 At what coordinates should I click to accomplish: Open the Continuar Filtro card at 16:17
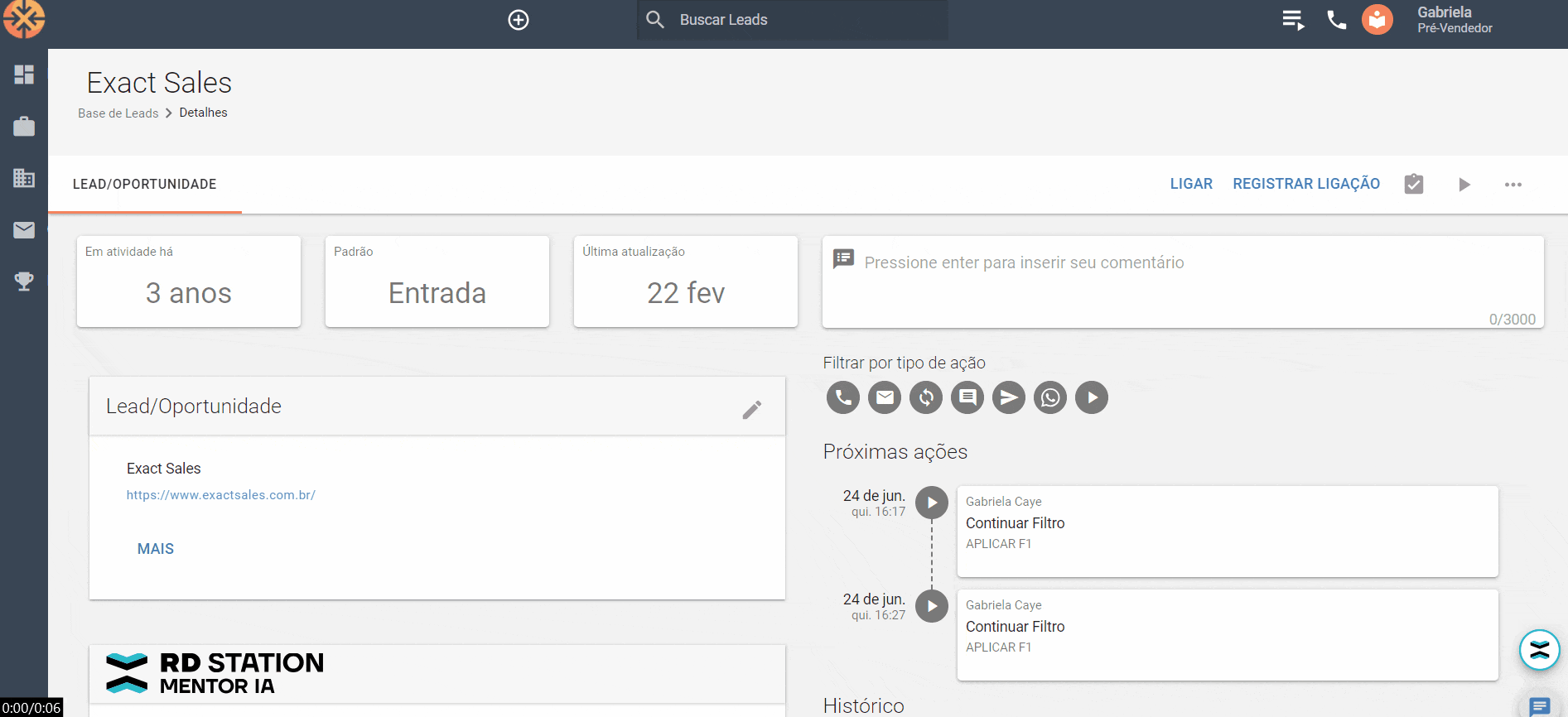1228,532
